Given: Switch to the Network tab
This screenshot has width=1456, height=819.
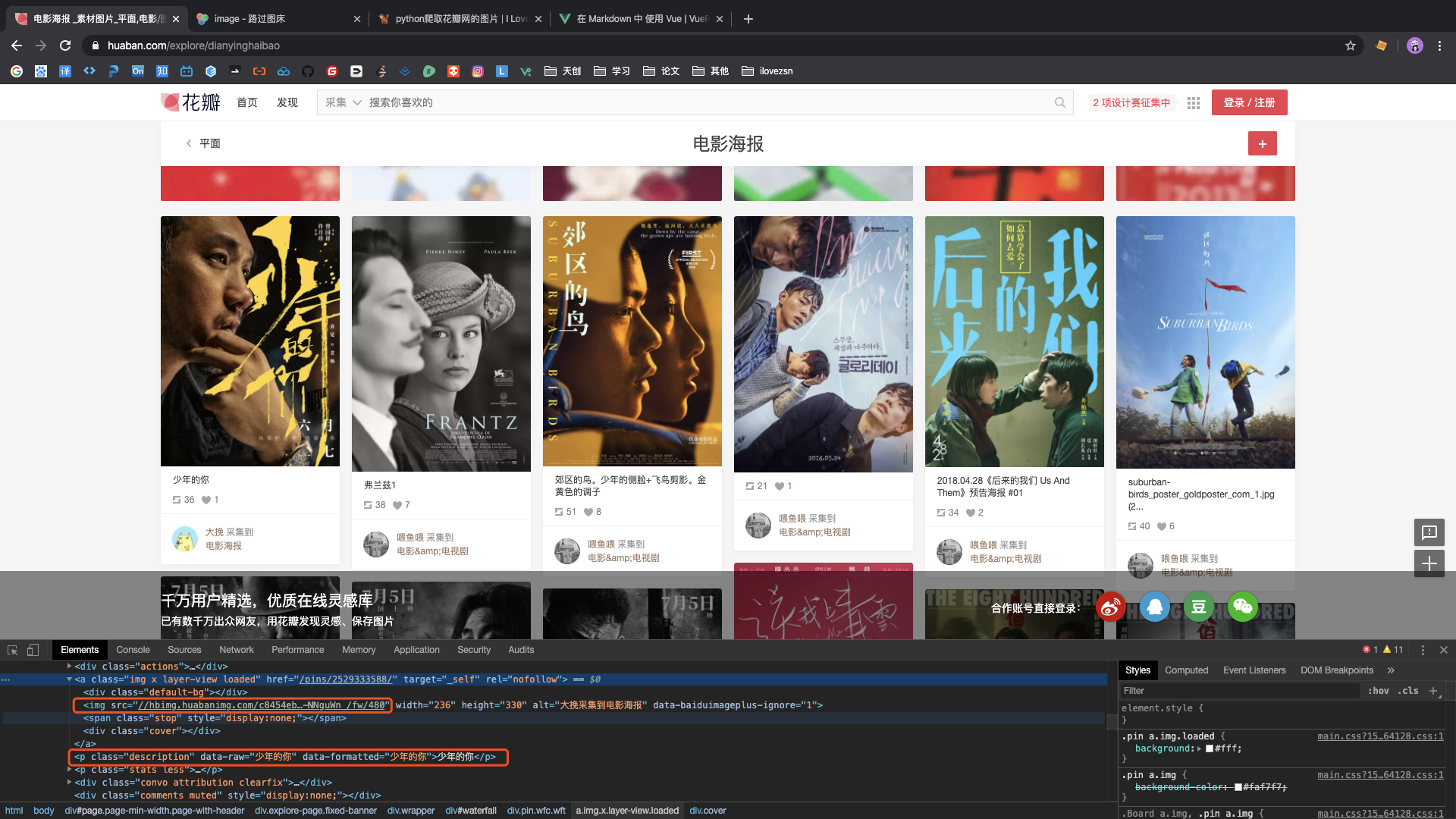Looking at the screenshot, I should pos(236,650).
